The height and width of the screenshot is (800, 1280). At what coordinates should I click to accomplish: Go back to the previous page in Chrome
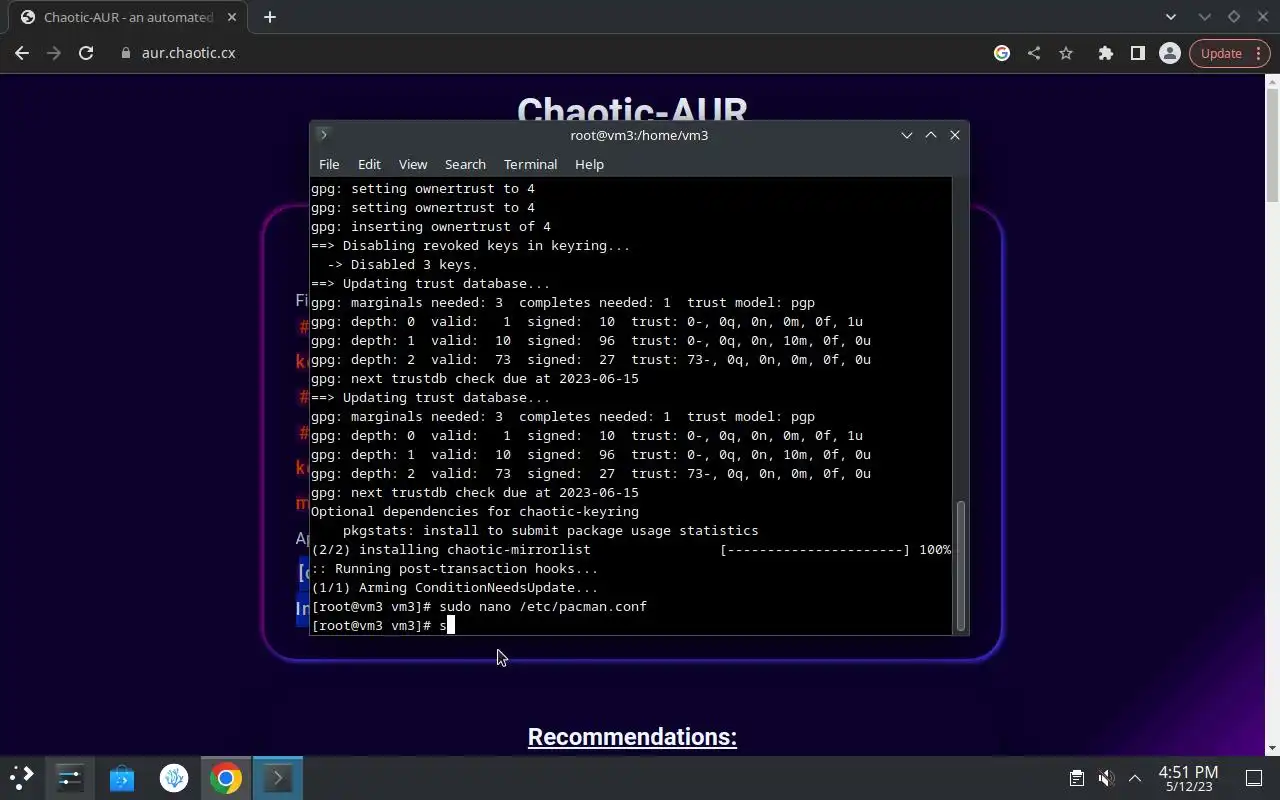(22, 53)
